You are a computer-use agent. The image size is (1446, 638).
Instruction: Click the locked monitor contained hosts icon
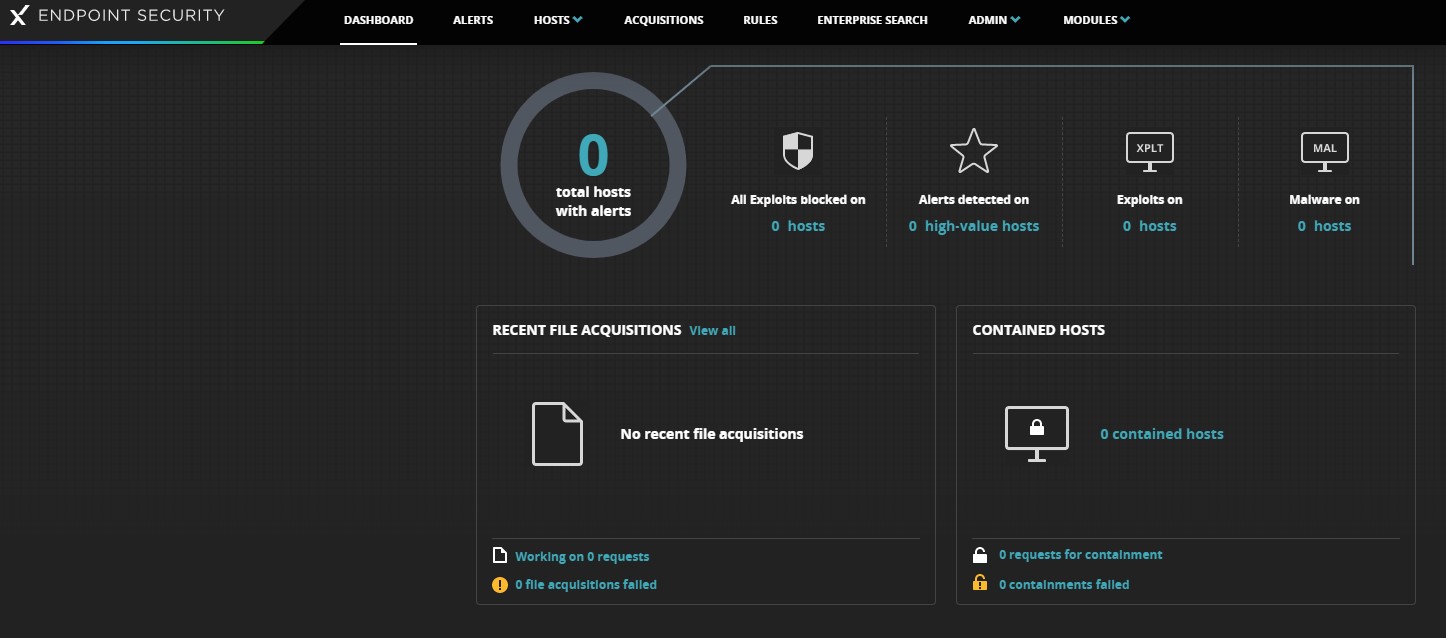pos(1036,433)
